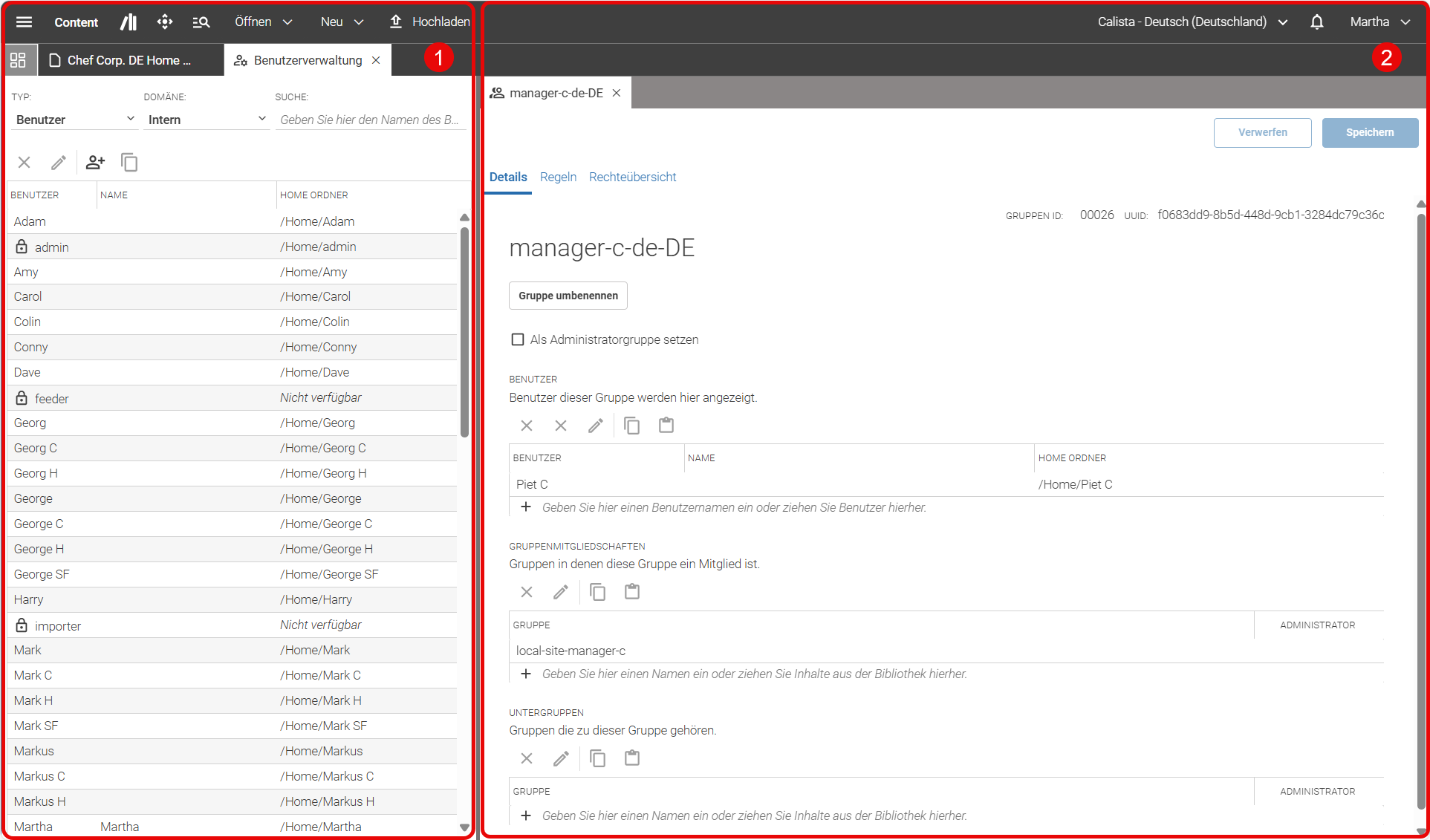Click the search library icon
This screenshot has height=840, width=1430.
[x=201, y=22]
